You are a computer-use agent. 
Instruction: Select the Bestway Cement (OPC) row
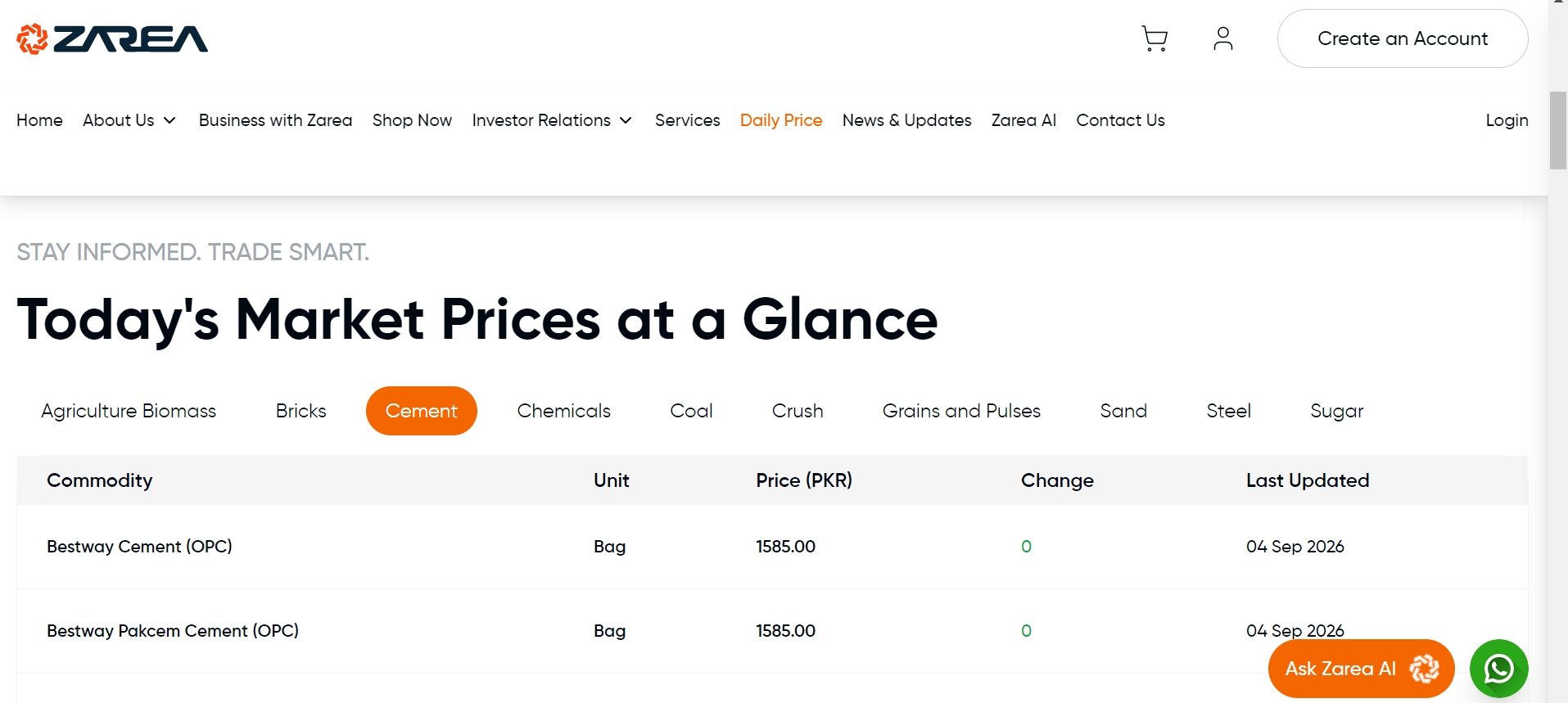pos(772,547)
